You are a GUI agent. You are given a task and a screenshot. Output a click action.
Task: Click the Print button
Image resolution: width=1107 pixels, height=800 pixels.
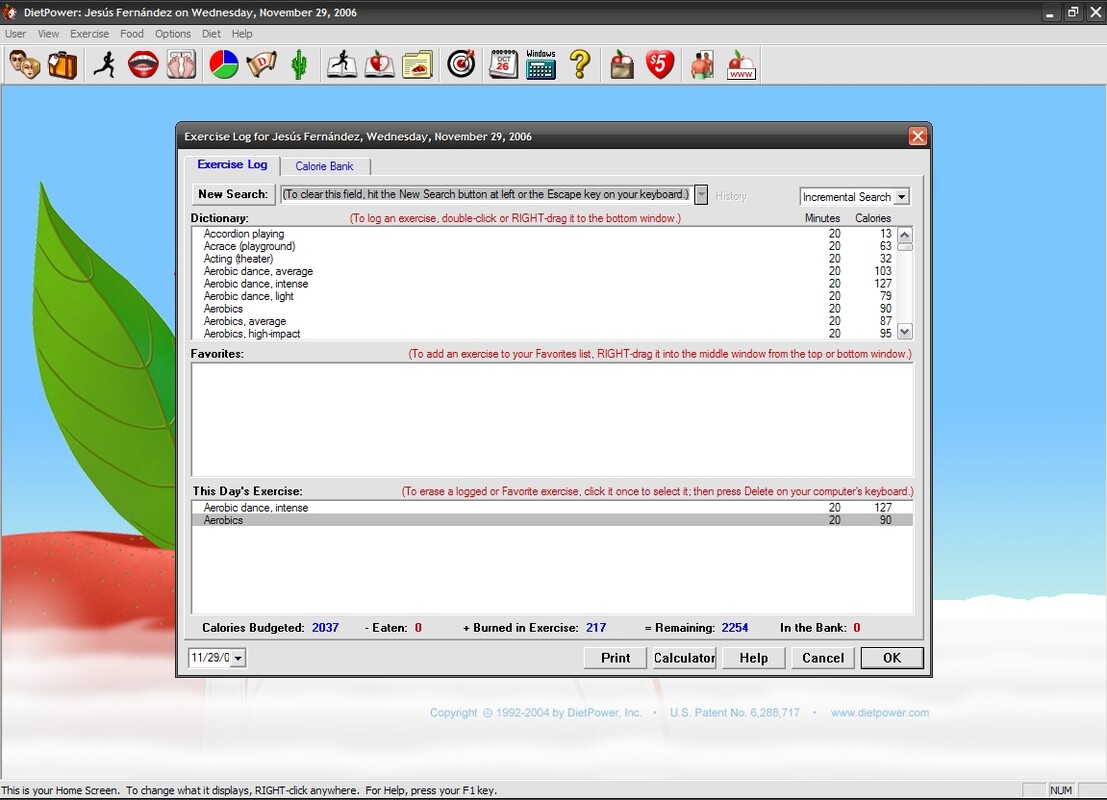(x=615, y=658)
